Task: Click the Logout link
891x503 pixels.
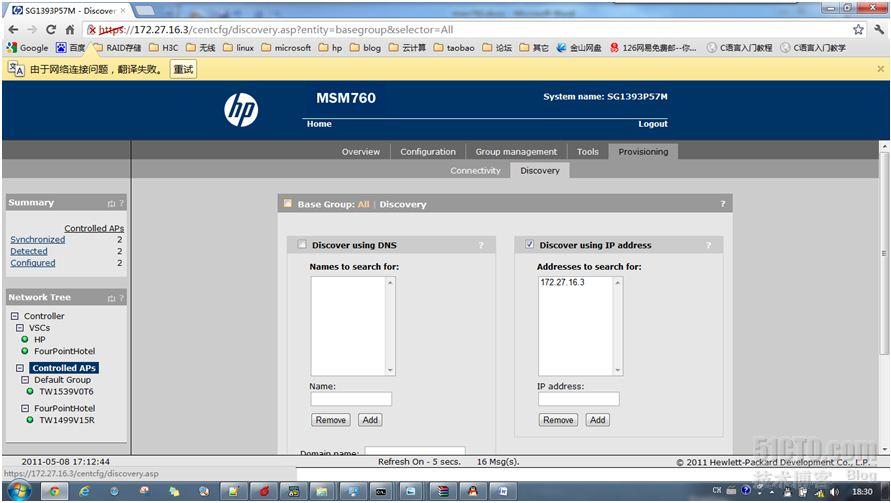Action: (653, 124)
